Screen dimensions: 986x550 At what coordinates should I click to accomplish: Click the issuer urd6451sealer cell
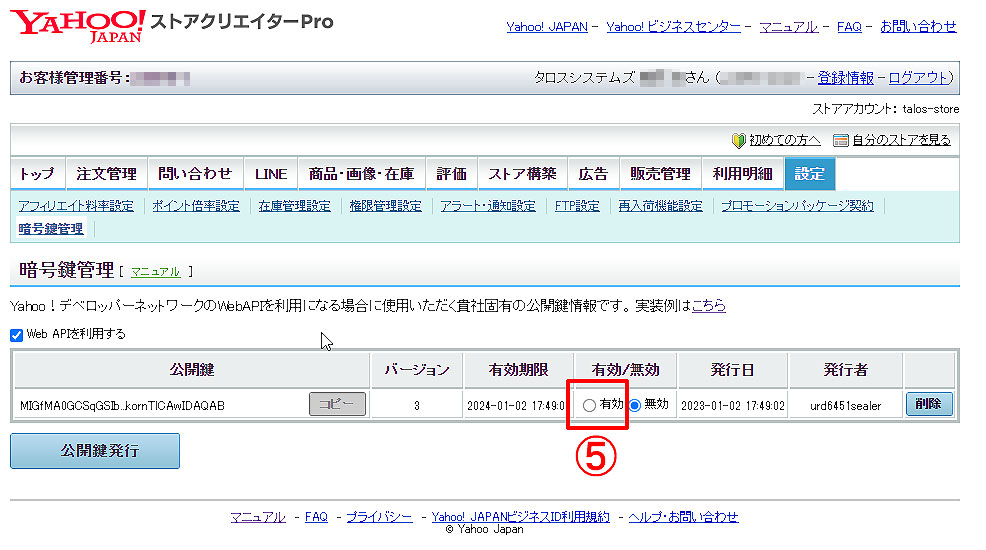[x=845, y=406]
